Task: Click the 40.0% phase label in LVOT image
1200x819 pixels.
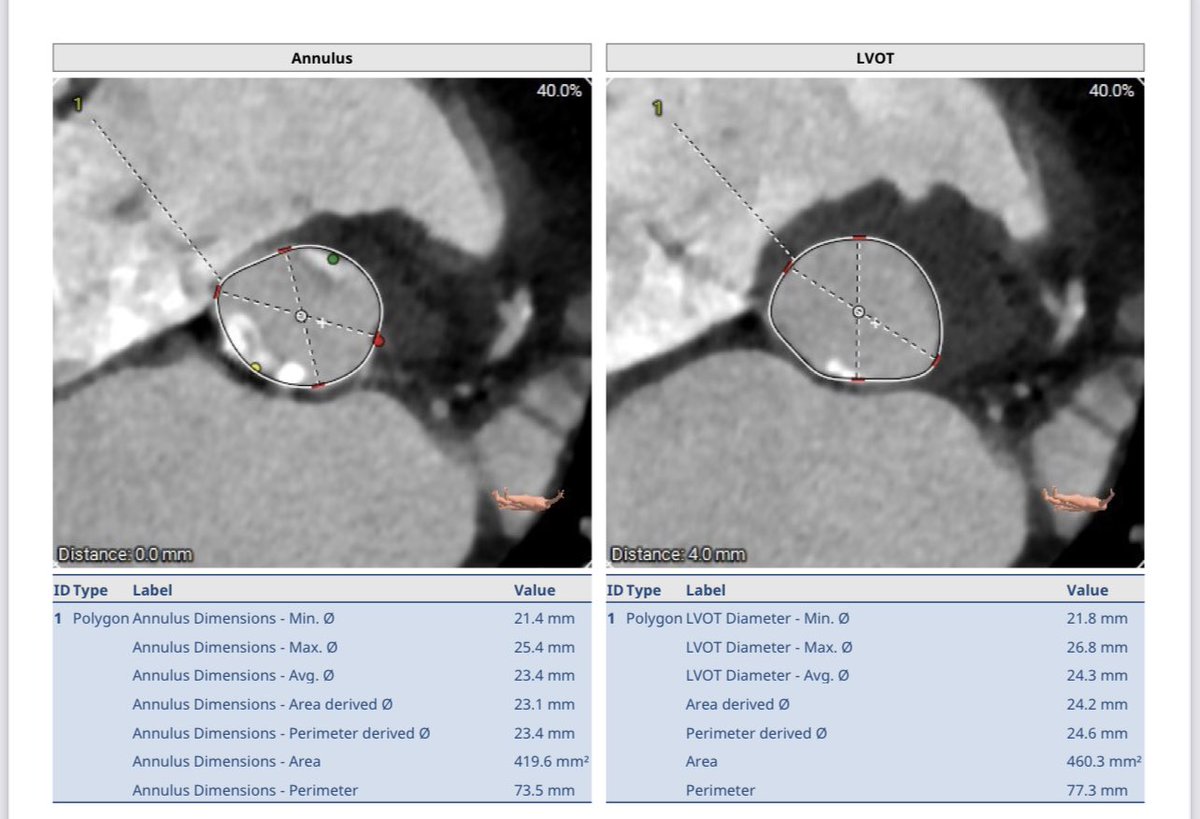Action: 1112,90
